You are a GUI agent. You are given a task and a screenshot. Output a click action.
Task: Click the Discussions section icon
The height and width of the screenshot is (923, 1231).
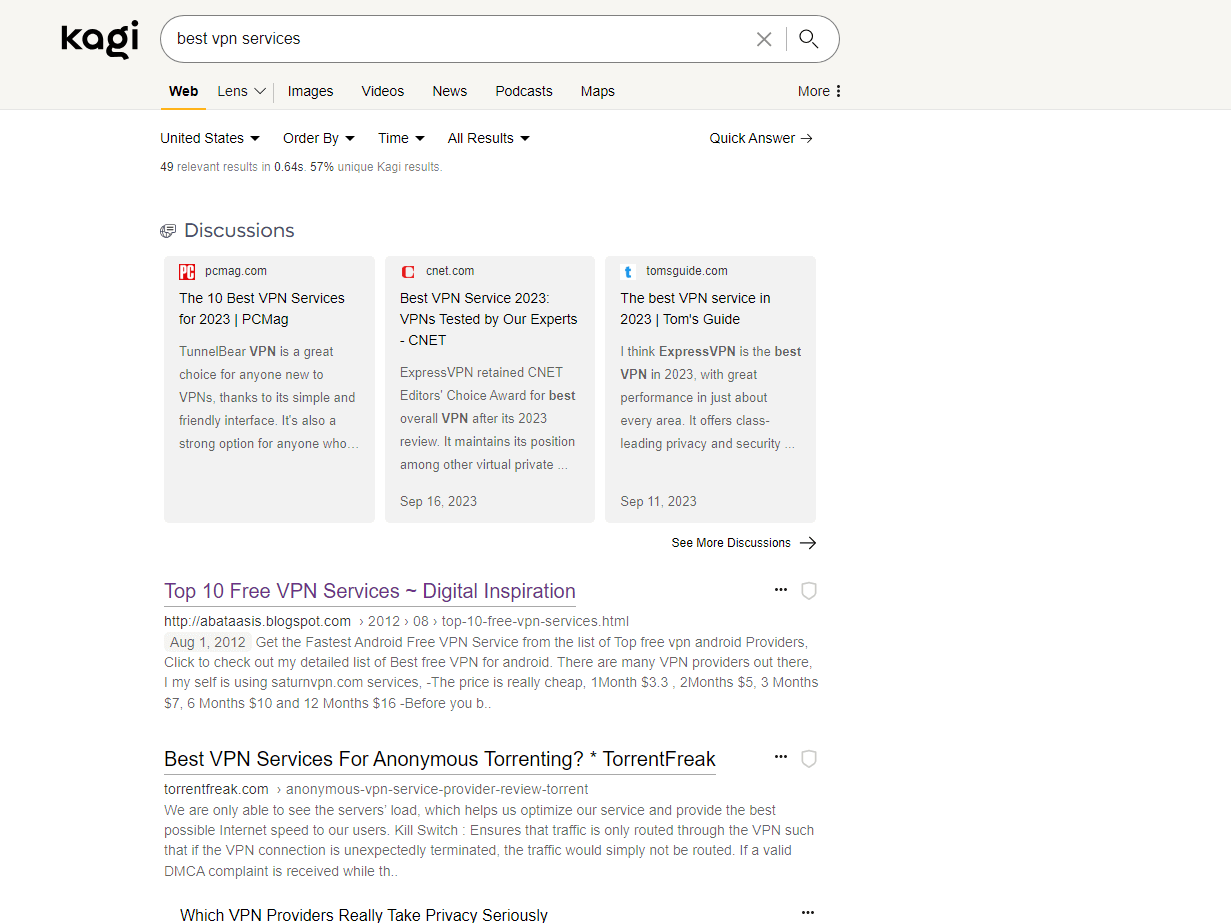168,231
